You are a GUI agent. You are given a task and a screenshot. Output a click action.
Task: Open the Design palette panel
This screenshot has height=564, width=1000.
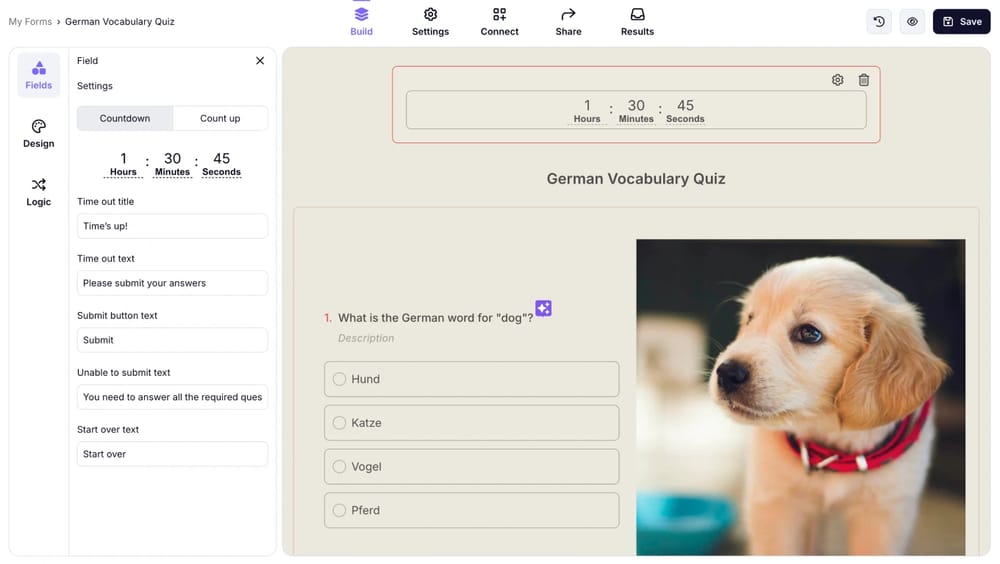pyautogui.click(x=38, y=134)
